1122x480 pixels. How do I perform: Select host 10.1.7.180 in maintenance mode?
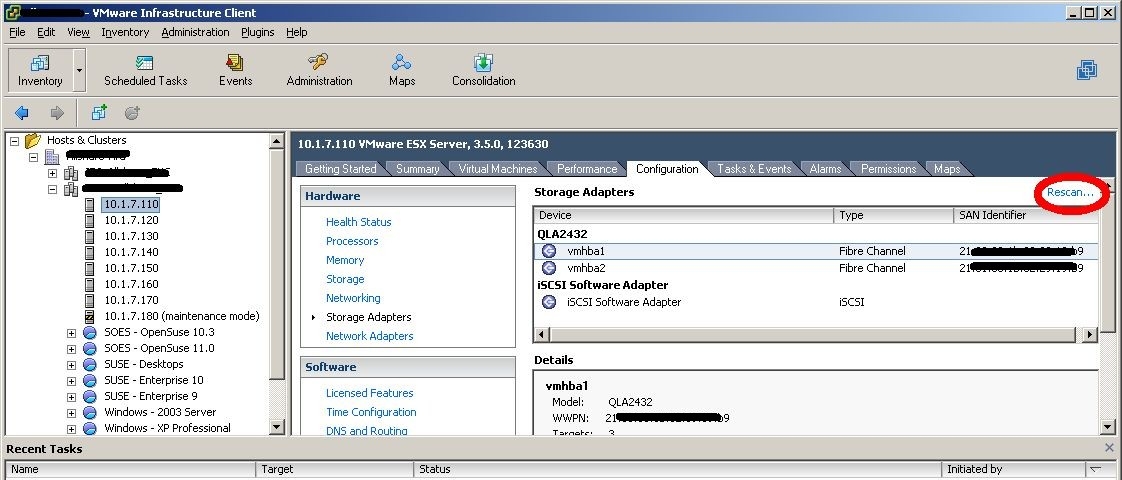182,316
